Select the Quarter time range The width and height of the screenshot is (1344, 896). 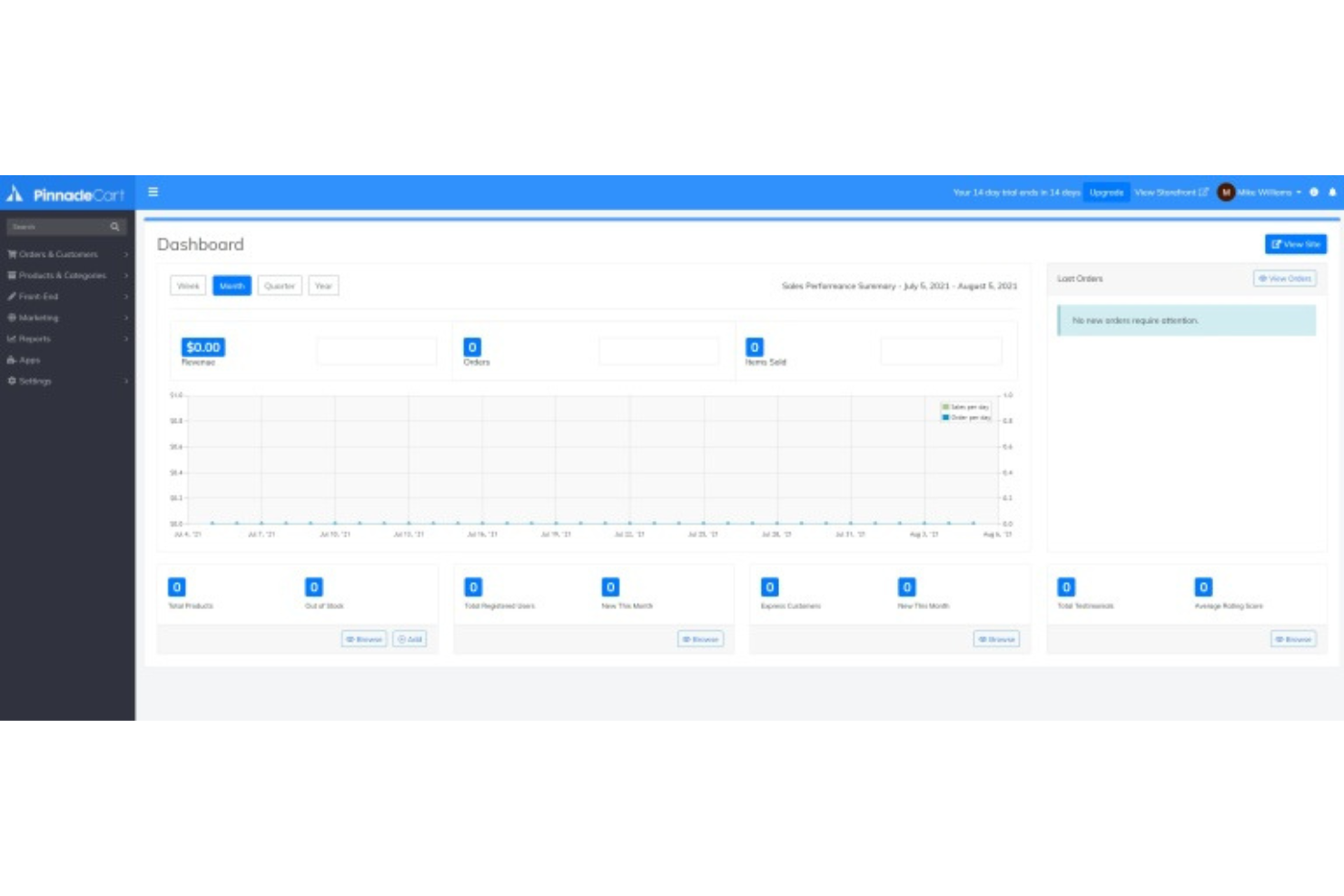pos(280,285)
